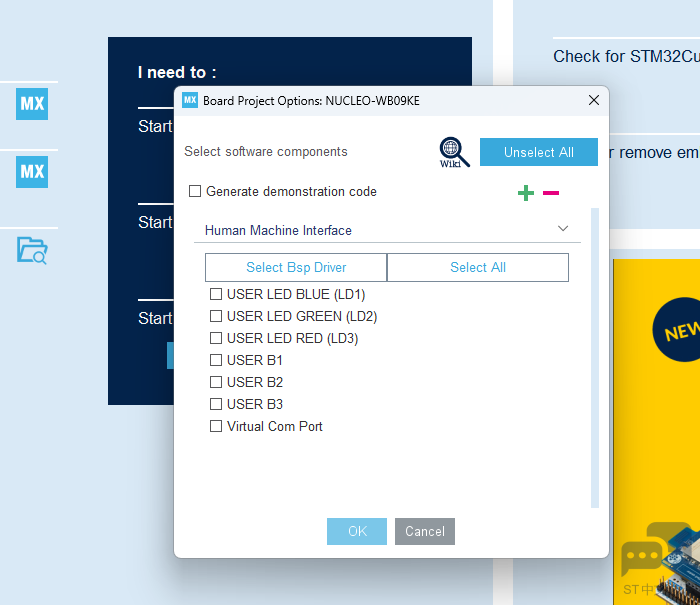The height and width of the screenshot is (605, 700).
Task: Open the Wiki magnifier icon
Action: tap(454, 152)
